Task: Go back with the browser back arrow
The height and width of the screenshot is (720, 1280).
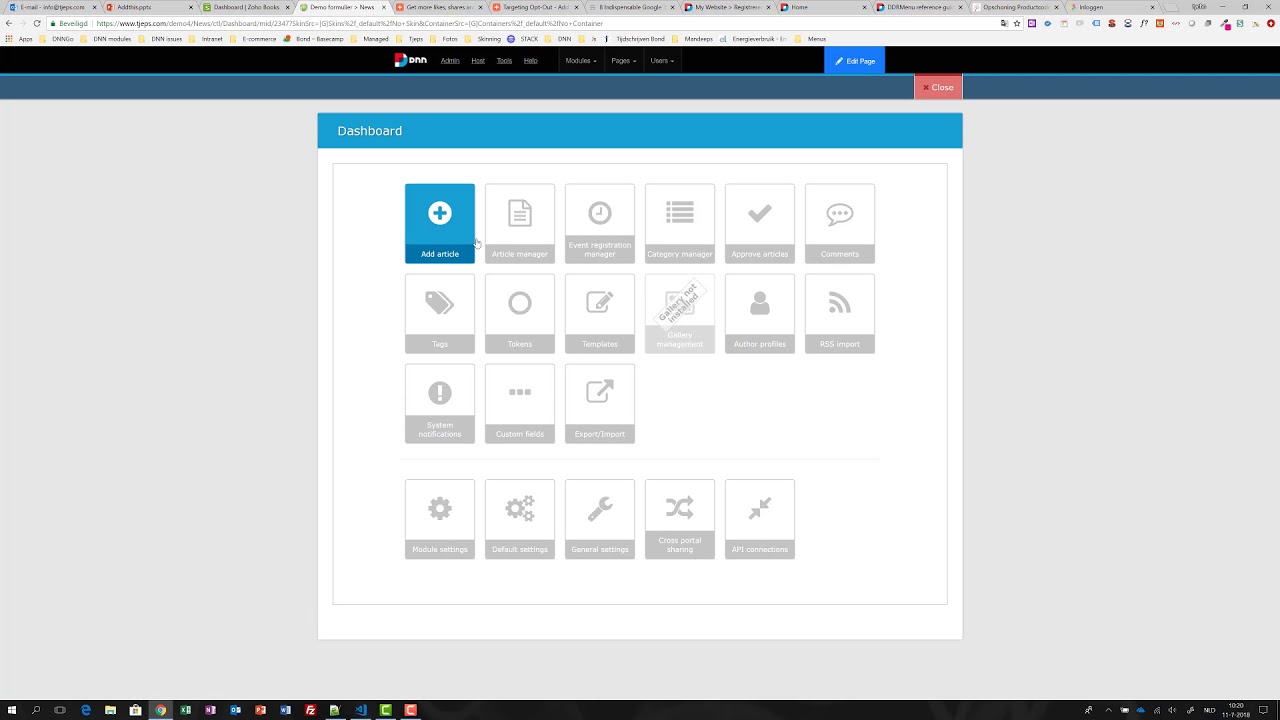Action: click(x=9, y=23)
